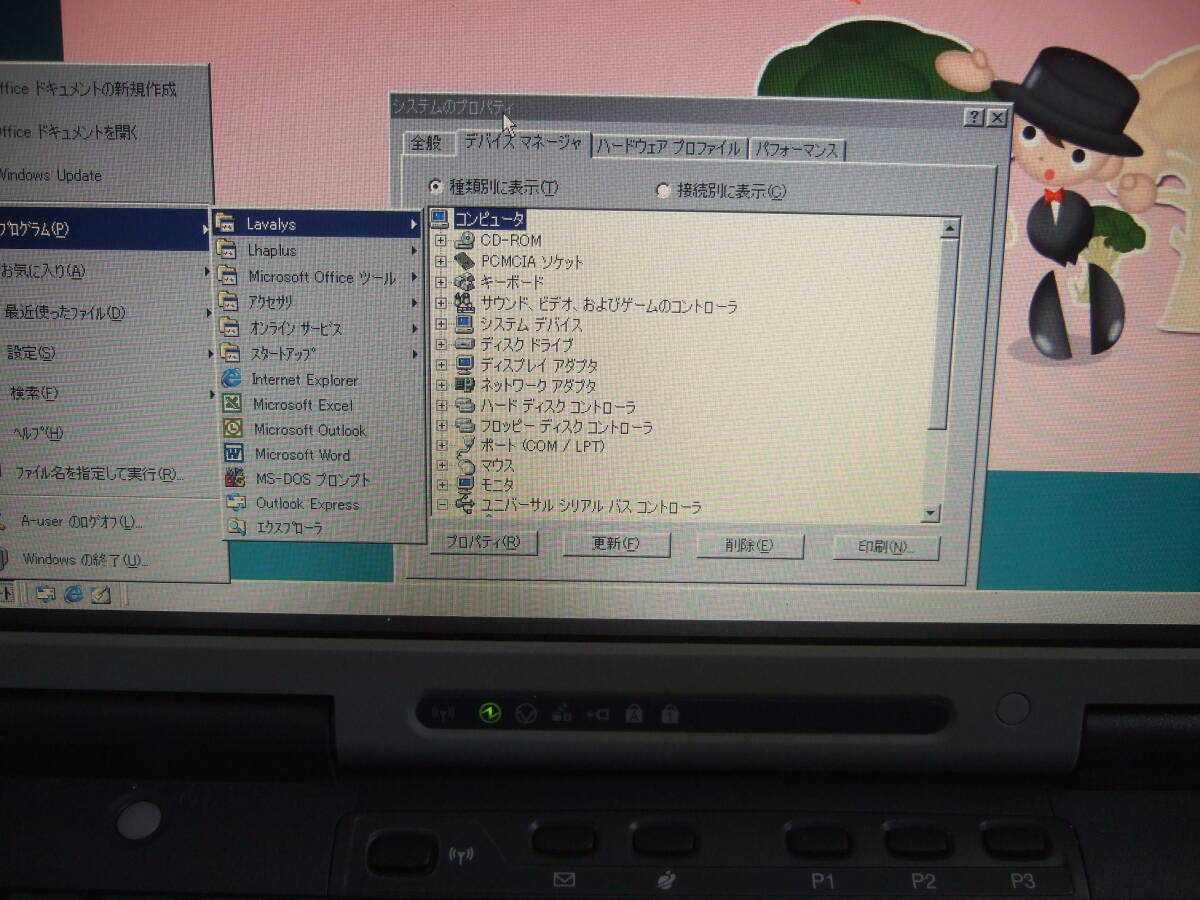This screenshot has height=900, width=1200.
Task: Expand the ディスプレイ アダプタ tree node
Action: (441, 365)
